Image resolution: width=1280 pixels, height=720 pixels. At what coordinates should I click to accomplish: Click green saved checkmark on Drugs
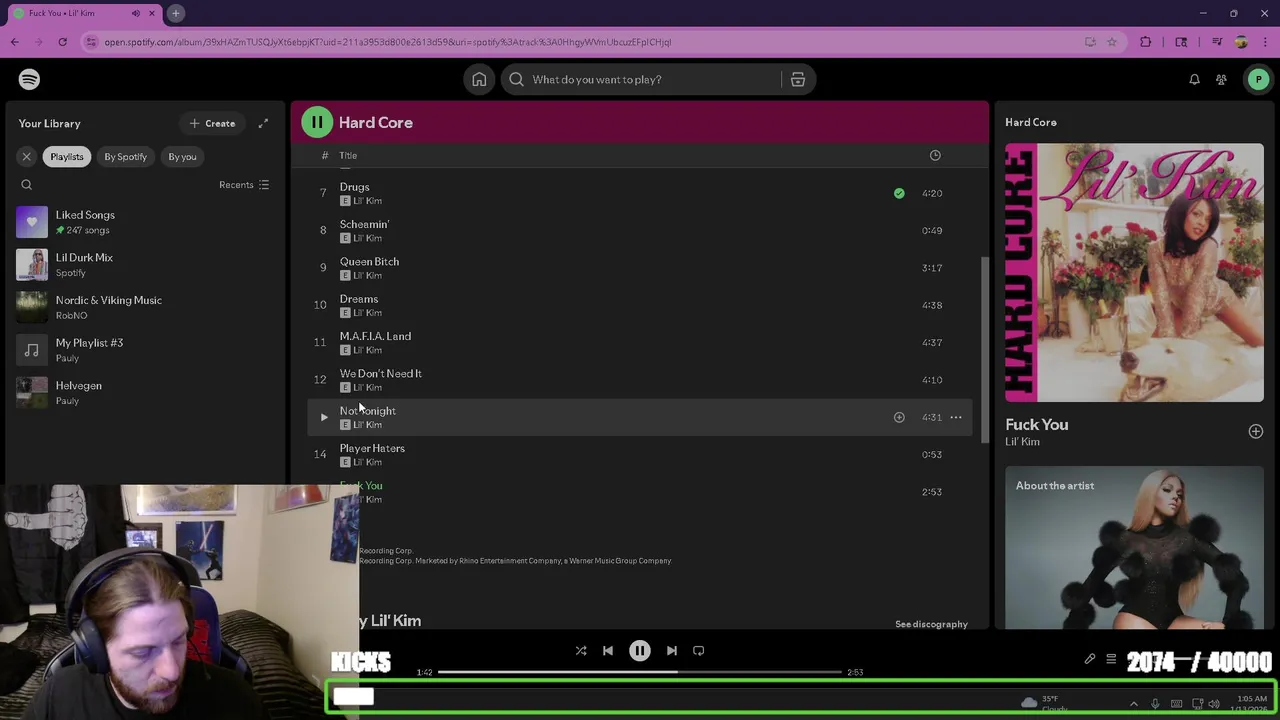point(899,194)
